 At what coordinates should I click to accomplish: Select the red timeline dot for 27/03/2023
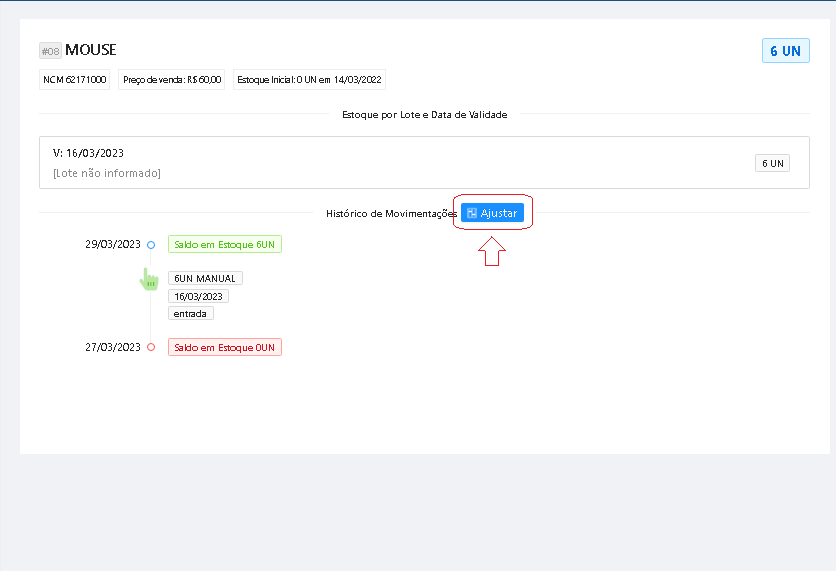click(x=151, y=347)
